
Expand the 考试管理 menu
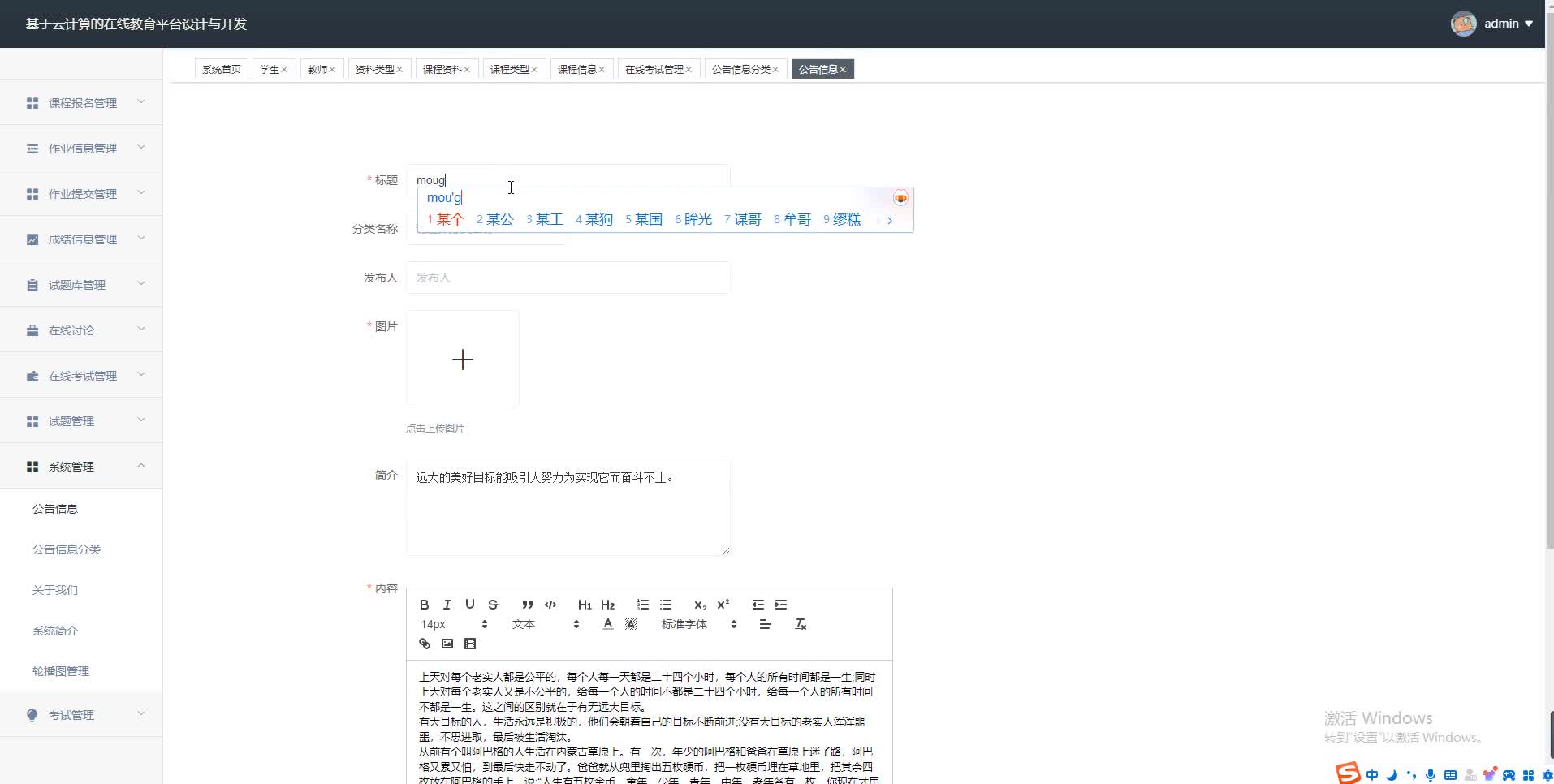[x=81, y=715]
